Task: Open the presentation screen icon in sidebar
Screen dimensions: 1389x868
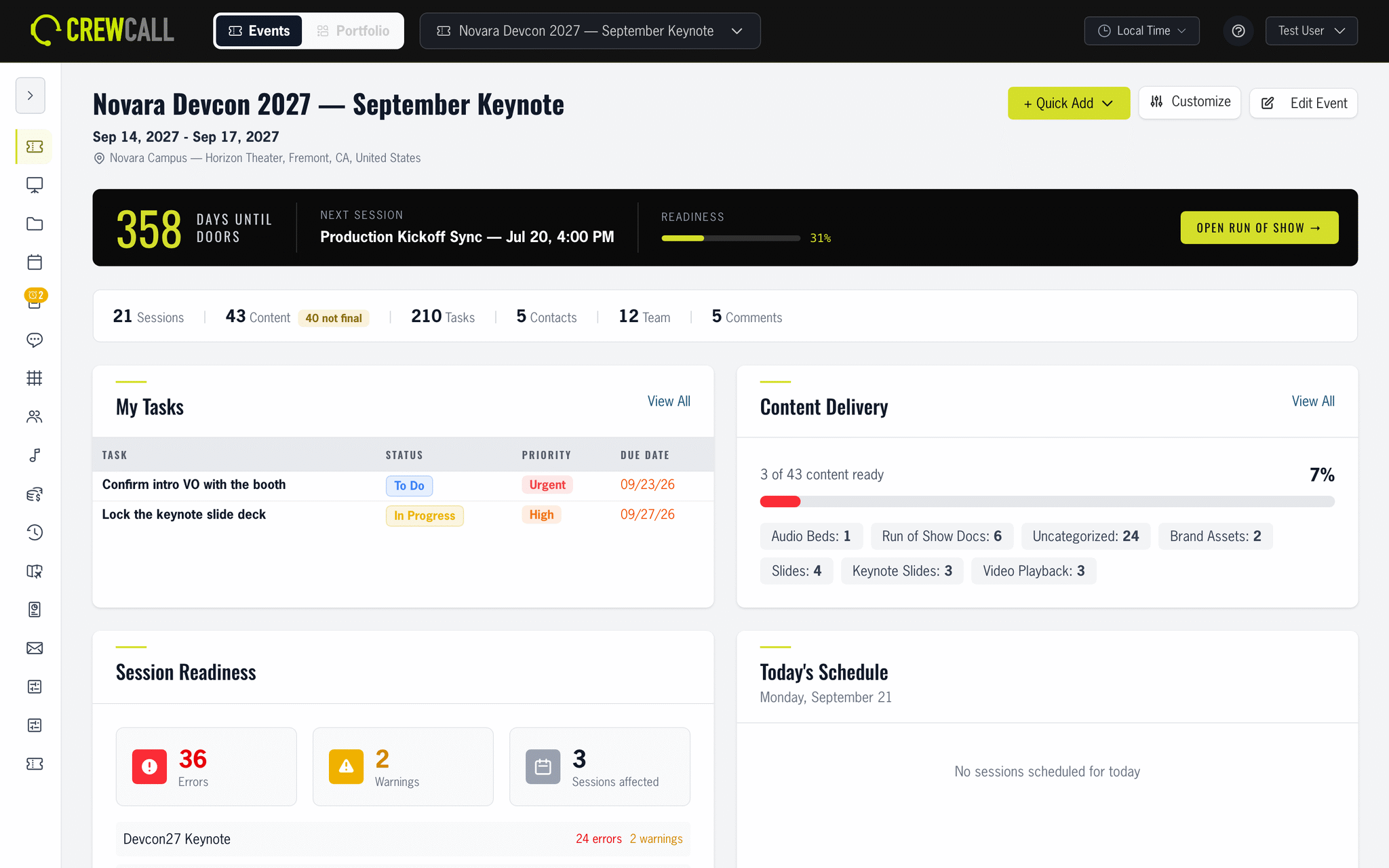Action: [35, 185]
